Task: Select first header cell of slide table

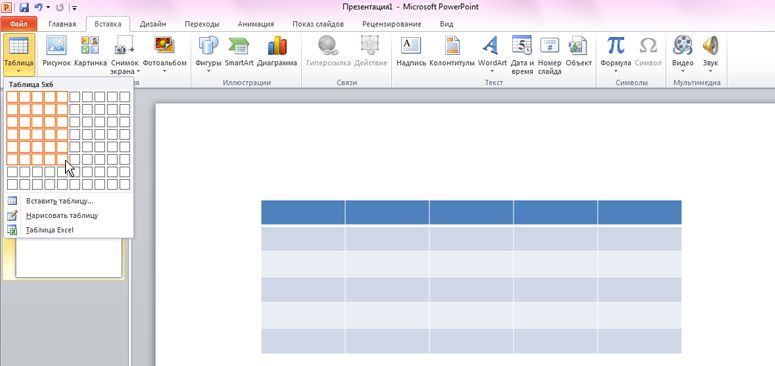Action: tap(303, 212)
